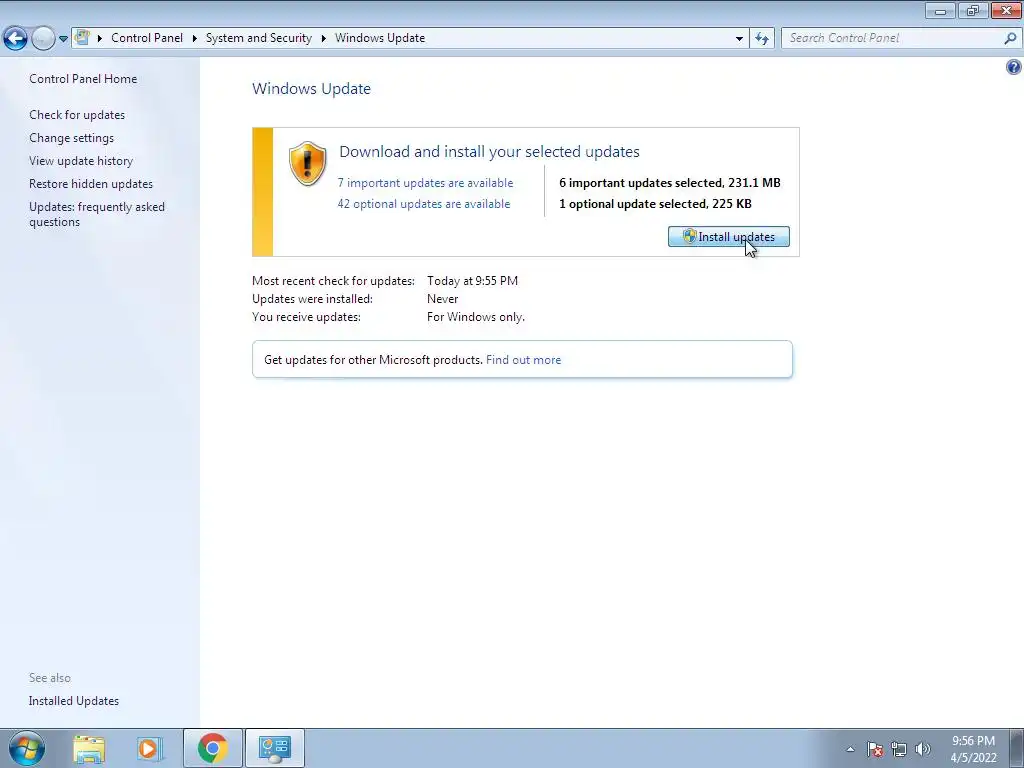Screen dimensions: 1024x768
Task: Click the Control Panel icon in address bar
Action: [x=82, y=37]
